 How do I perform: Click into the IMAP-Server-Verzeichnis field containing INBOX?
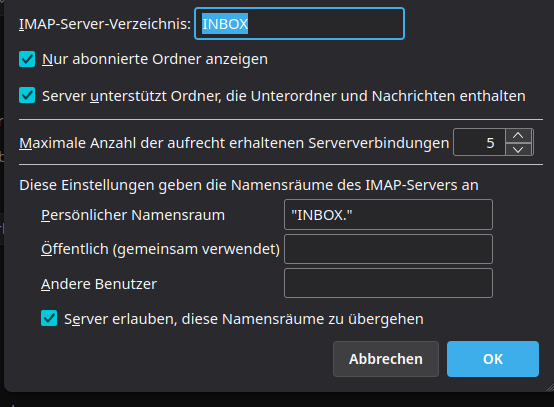point(299,24)
